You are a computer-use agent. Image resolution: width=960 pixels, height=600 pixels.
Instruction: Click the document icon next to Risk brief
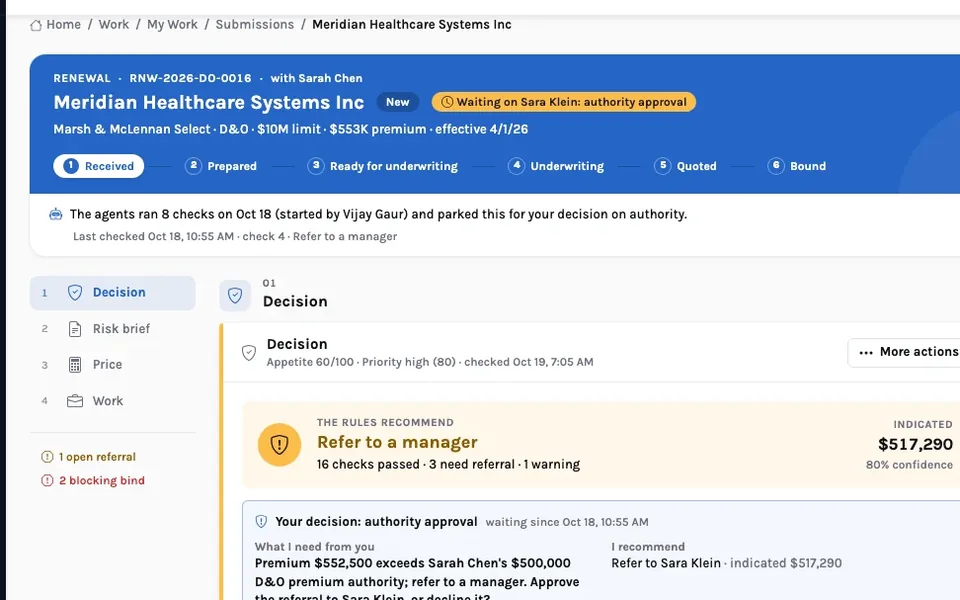tap(75, 329)
